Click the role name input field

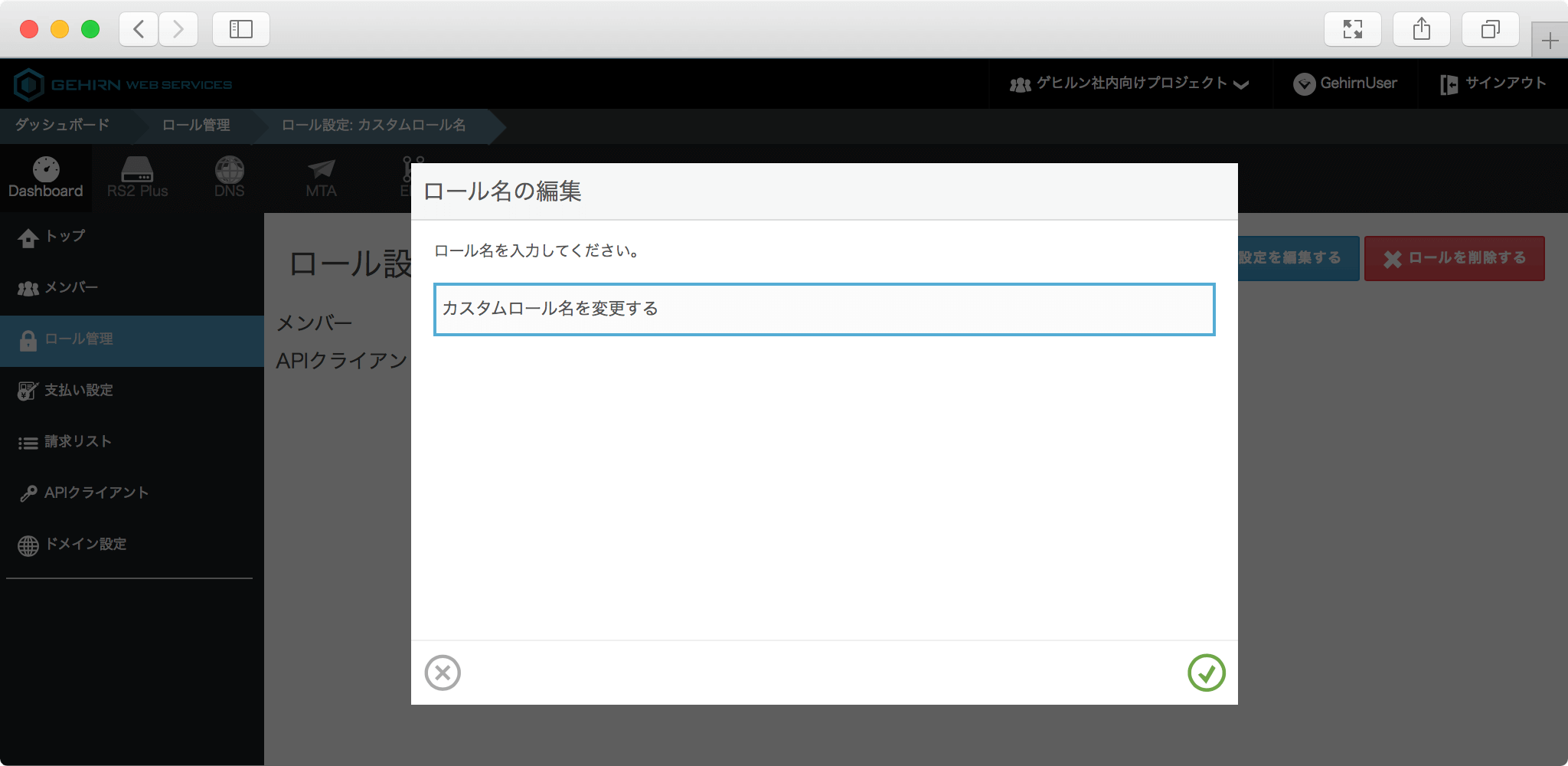coord(824,309)
